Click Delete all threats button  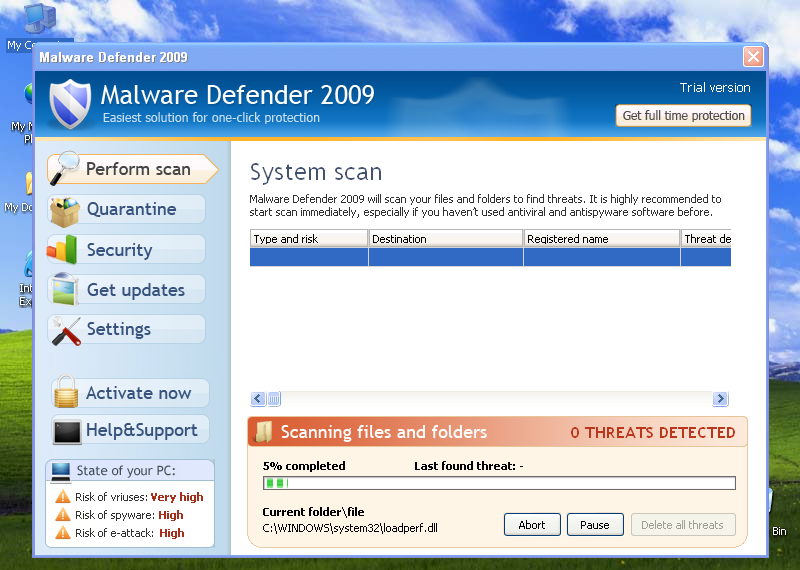pos(683,525)
